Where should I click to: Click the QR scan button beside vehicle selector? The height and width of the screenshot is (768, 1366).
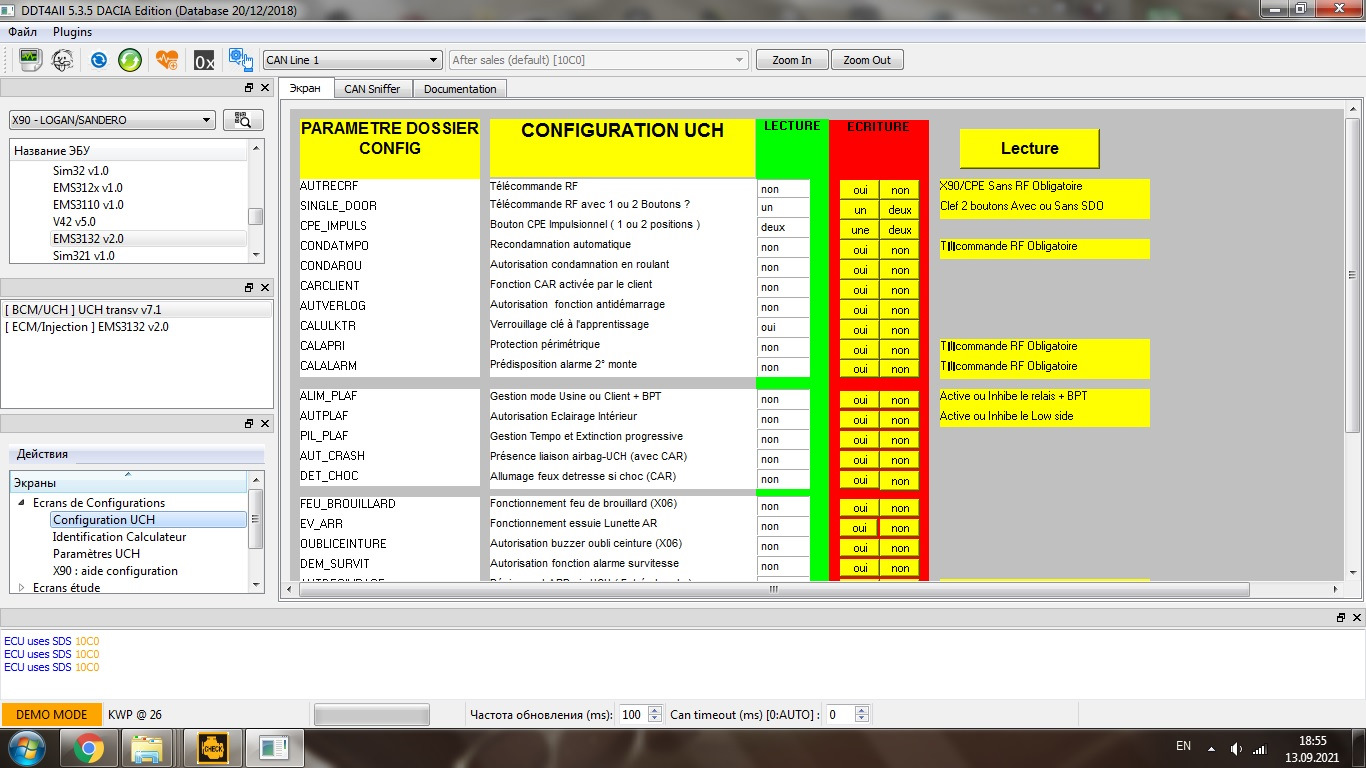pos(243,120)
